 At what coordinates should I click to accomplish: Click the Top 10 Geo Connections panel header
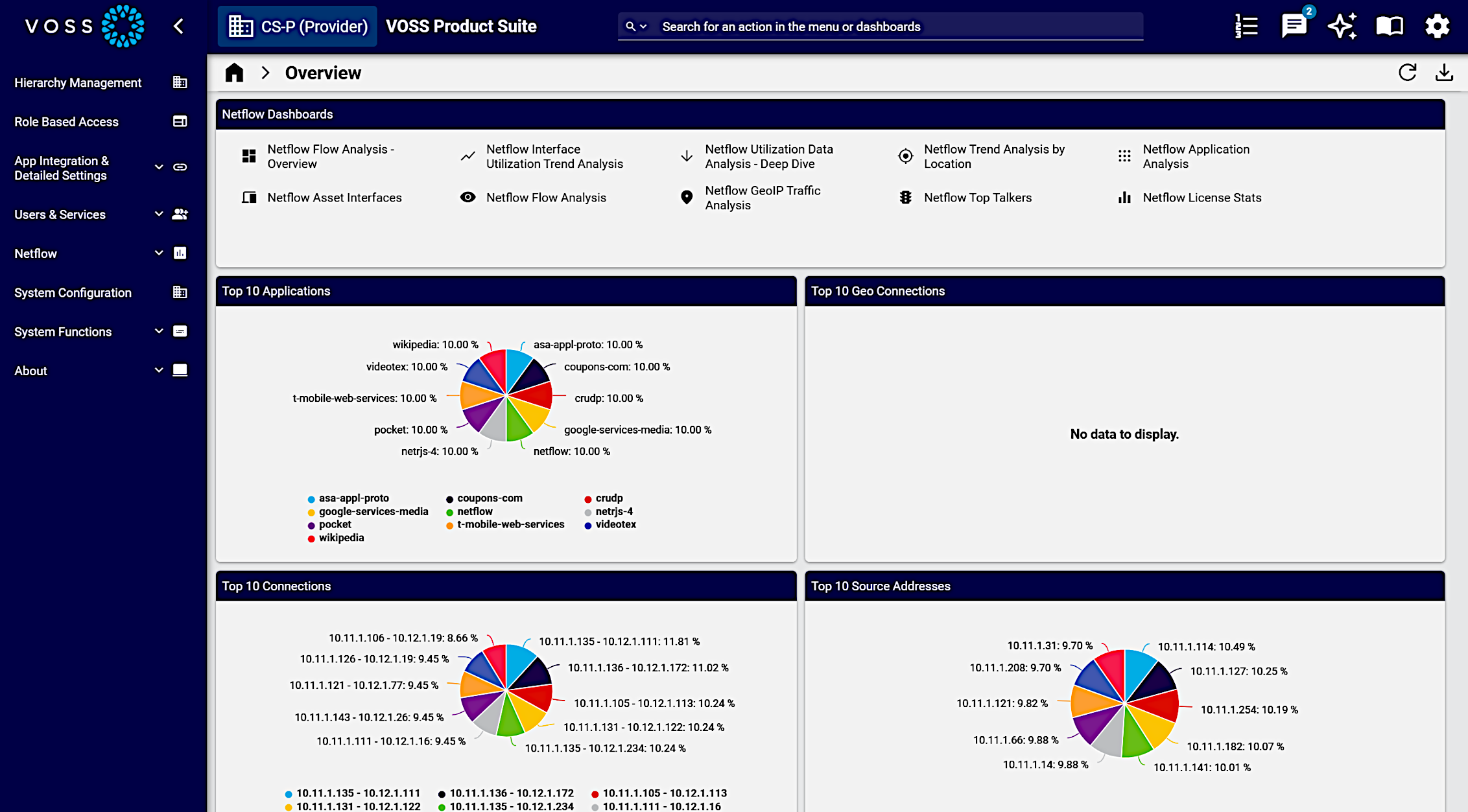(x=1124, y=291)
